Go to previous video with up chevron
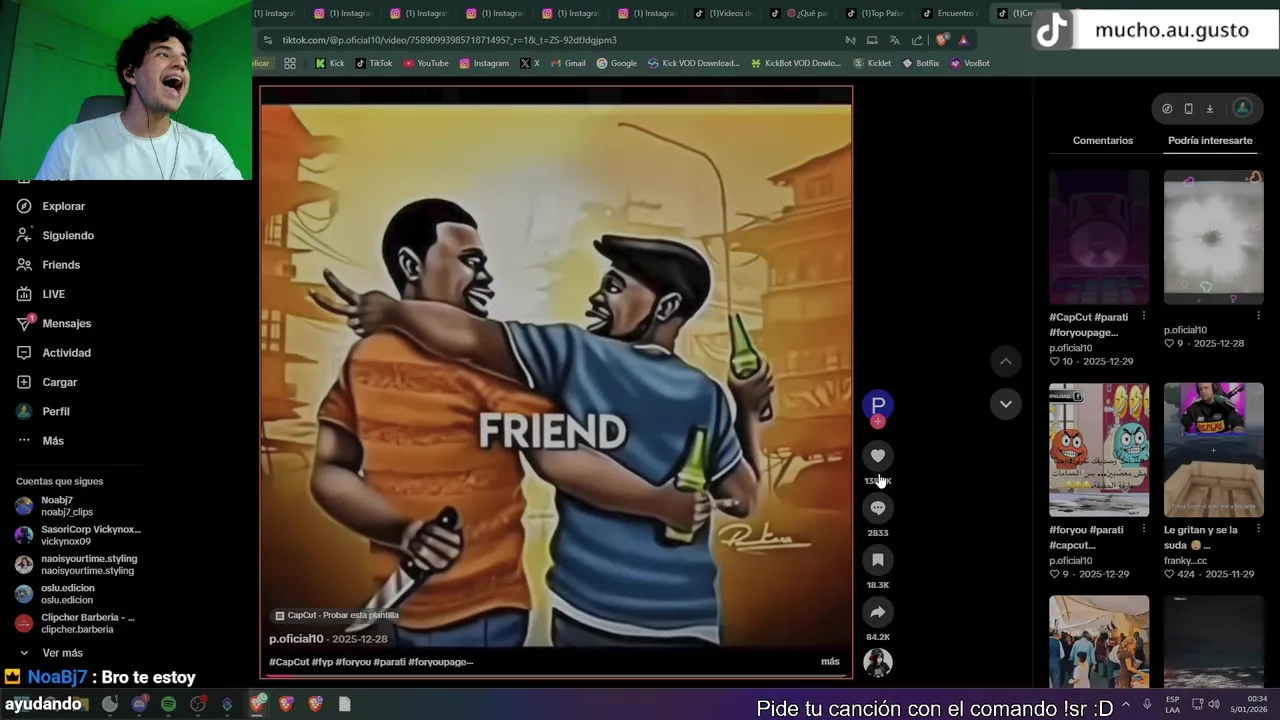The height and width of the screenshot is (720, 1280). click(x=1006, y=361)
